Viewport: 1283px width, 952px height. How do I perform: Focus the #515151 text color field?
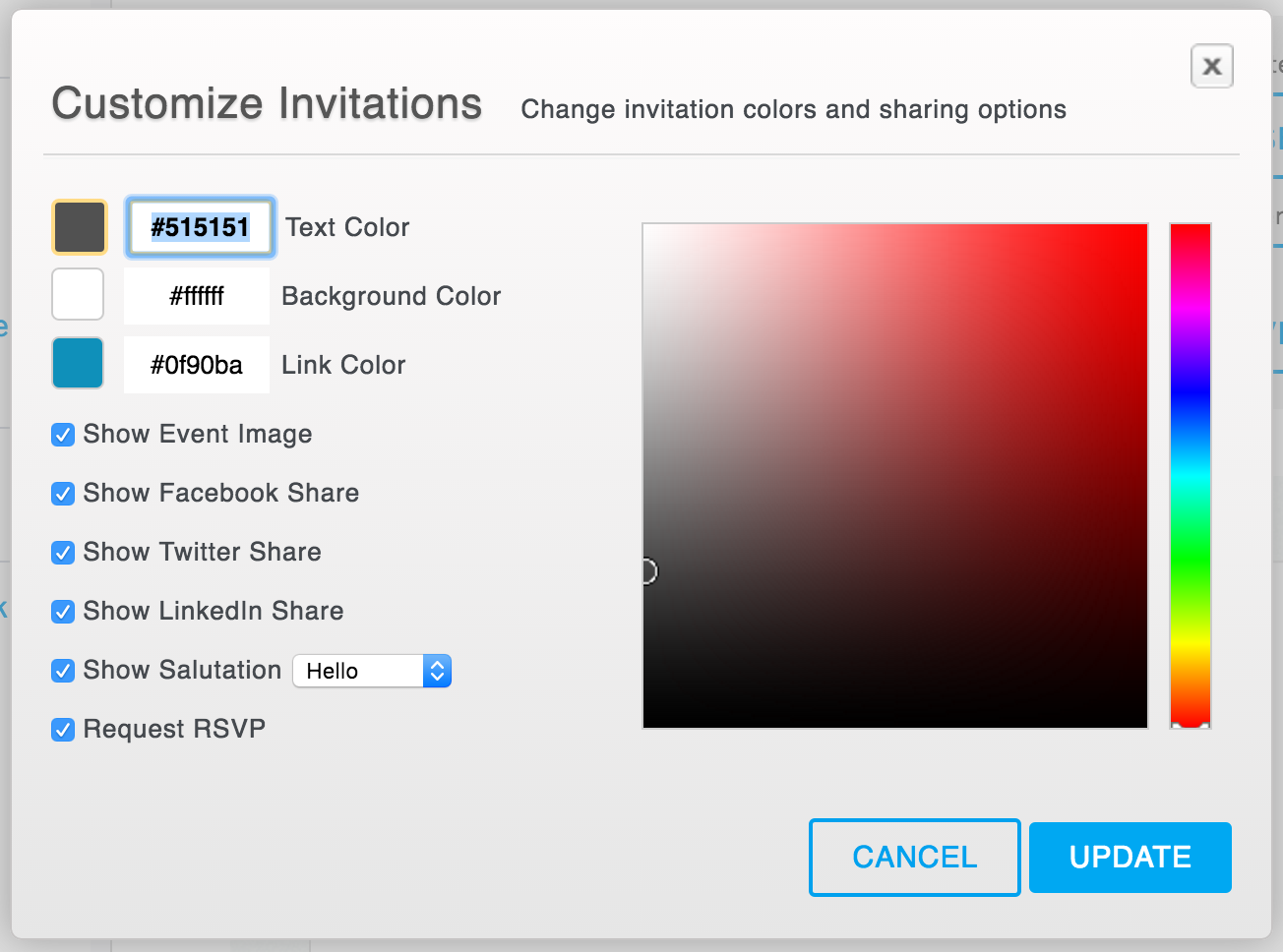201,227
